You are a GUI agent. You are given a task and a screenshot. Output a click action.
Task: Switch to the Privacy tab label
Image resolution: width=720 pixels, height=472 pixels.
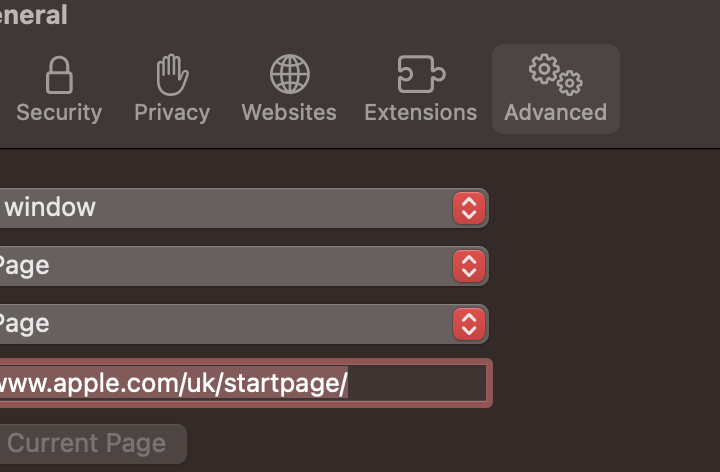click(172, 112)
